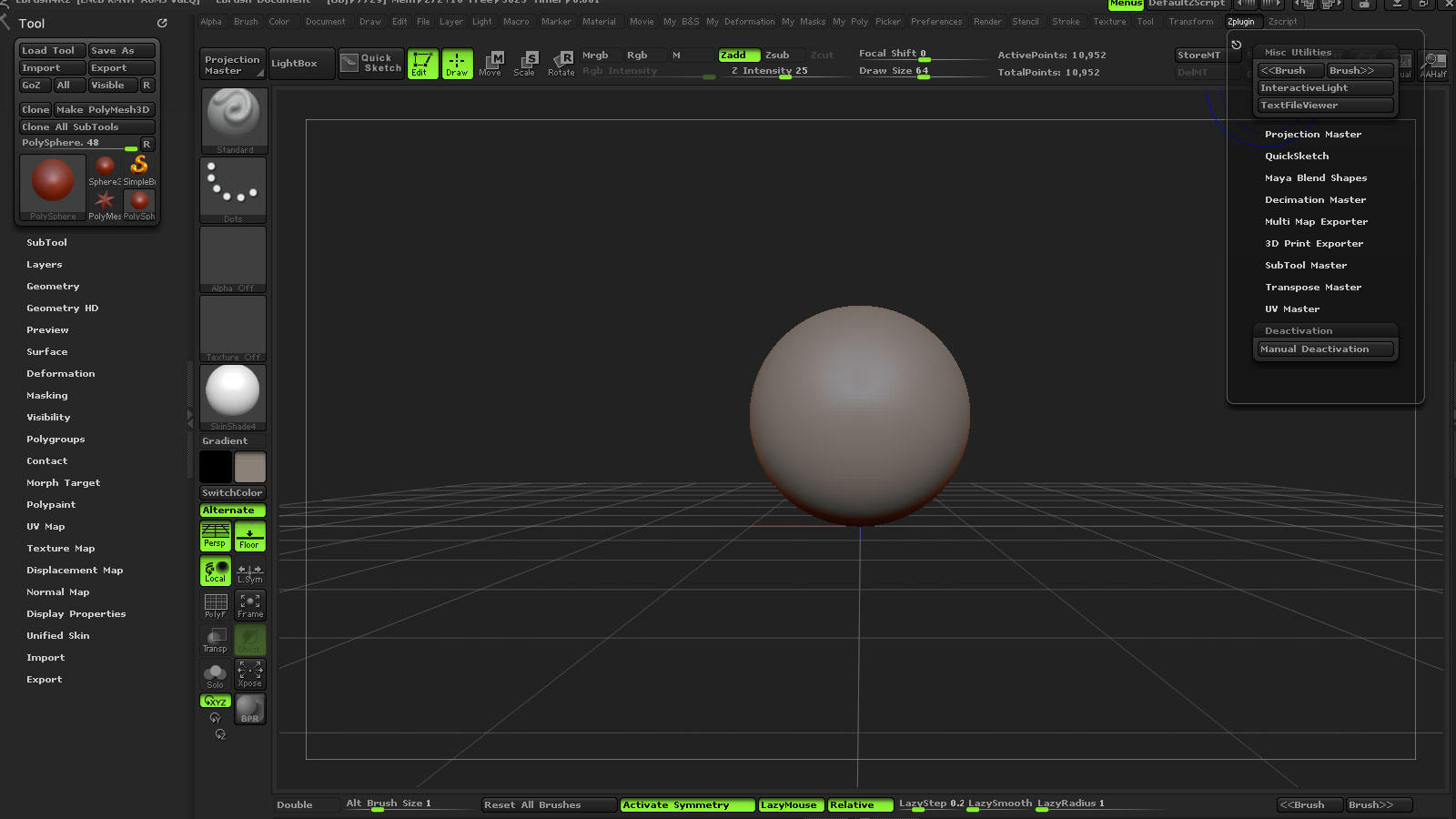Toggle the Floor grid display
This screenshot has width=1456, height=819.
tap(250, 536)
